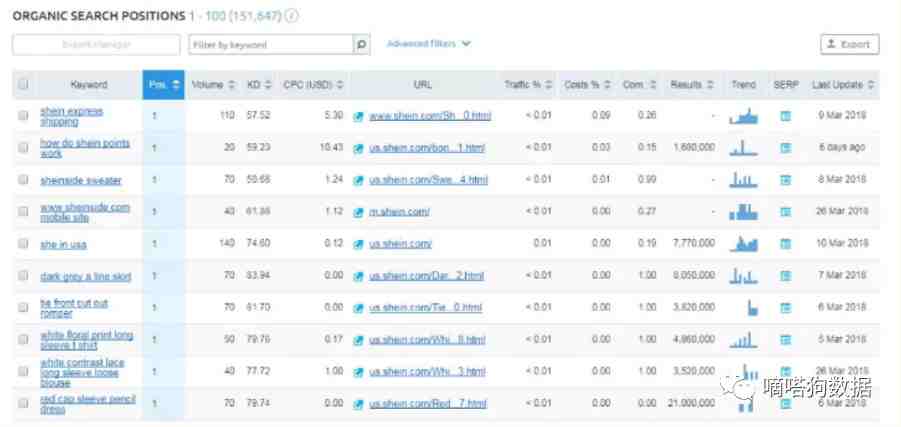Viewport: 901px width, 427px height.
Task: Open external link icon for red cap sleeve pencil dress
Action: pyautogui.click(x=359, y=404)
